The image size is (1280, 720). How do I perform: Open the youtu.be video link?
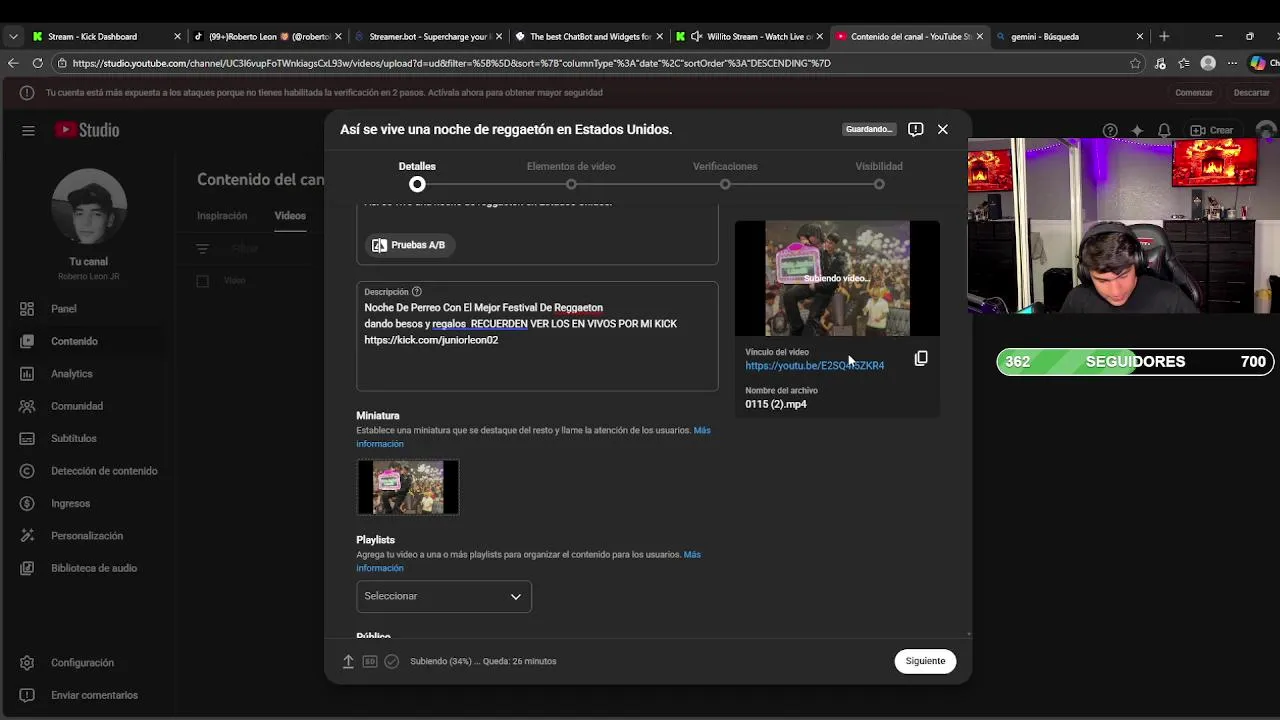[814, 366]
